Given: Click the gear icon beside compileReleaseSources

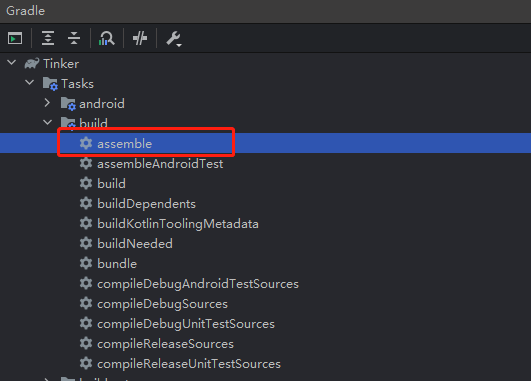Looking at the screenshot, I should coord(86,344).
